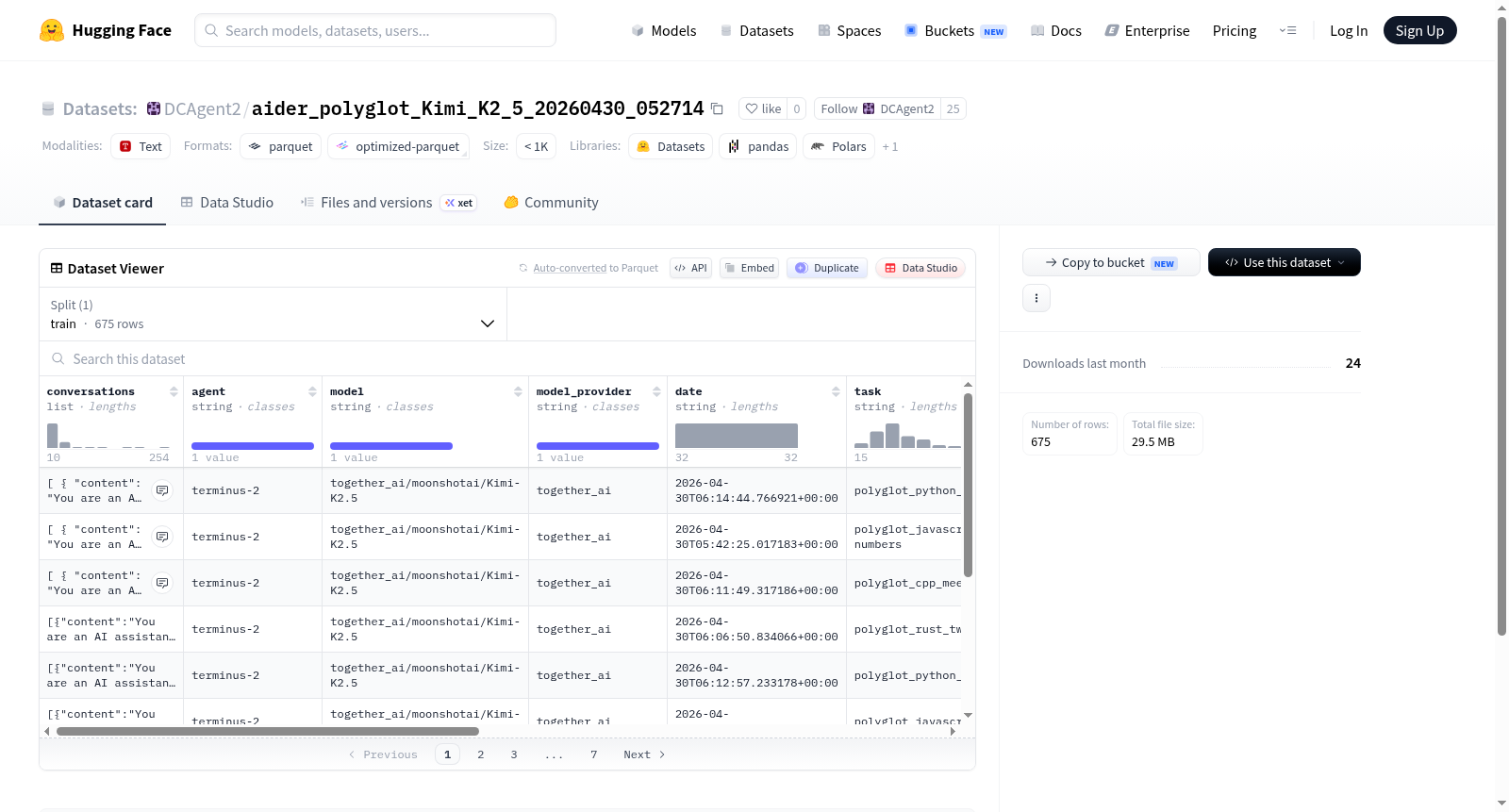Open the more navigation menu icon

click(1287, 30)
